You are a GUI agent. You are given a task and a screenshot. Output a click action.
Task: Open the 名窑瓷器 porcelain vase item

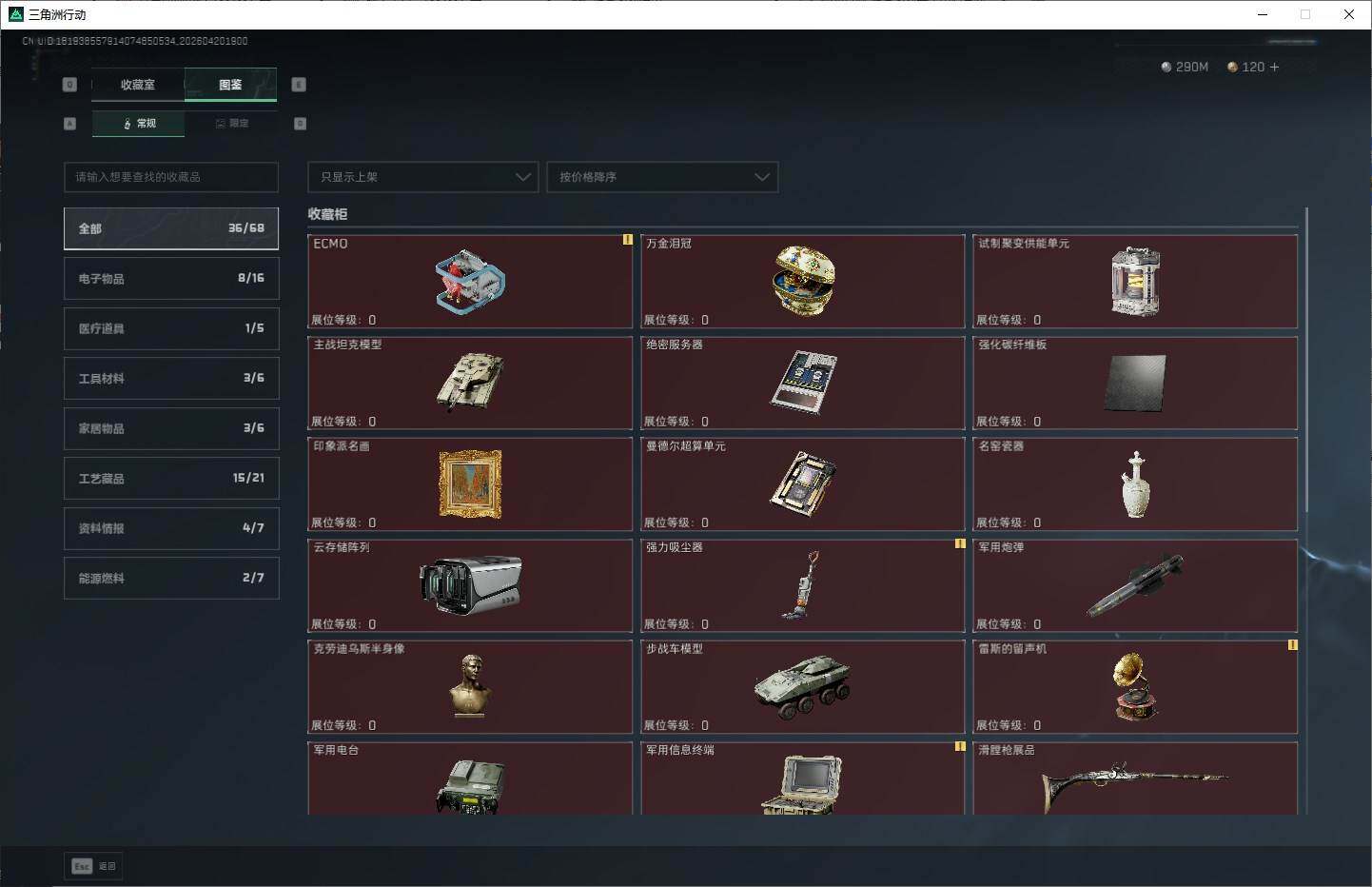(x=1135, y=484)
